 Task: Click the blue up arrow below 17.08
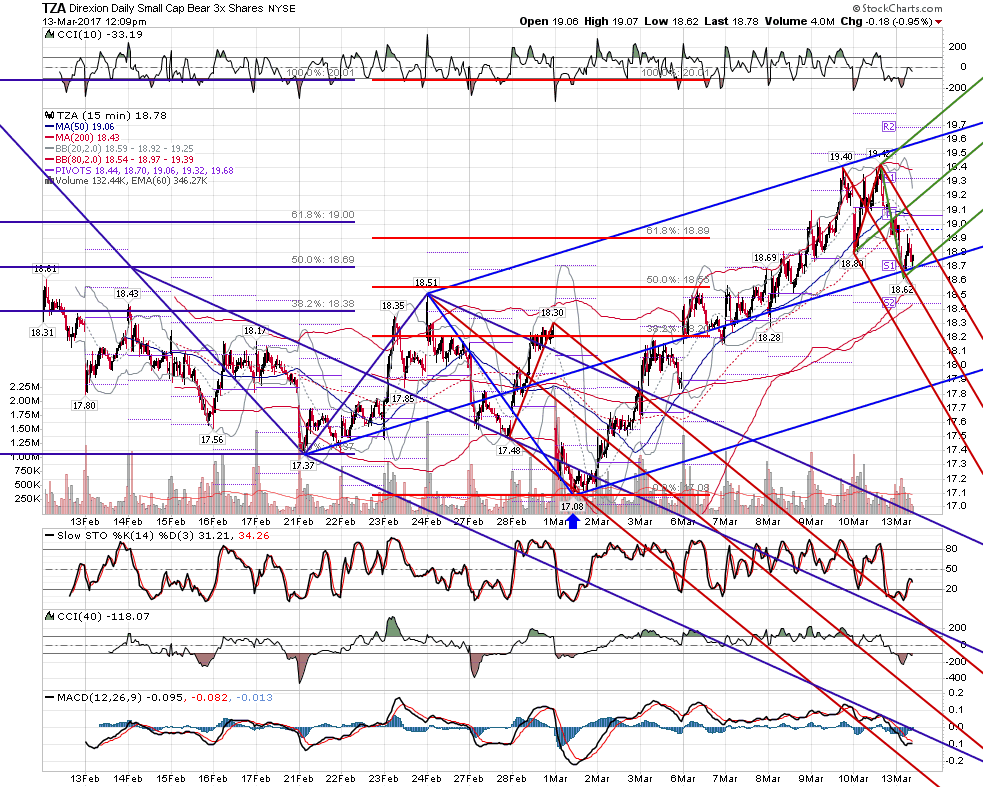pyautogui.click(x=573, y=521)
